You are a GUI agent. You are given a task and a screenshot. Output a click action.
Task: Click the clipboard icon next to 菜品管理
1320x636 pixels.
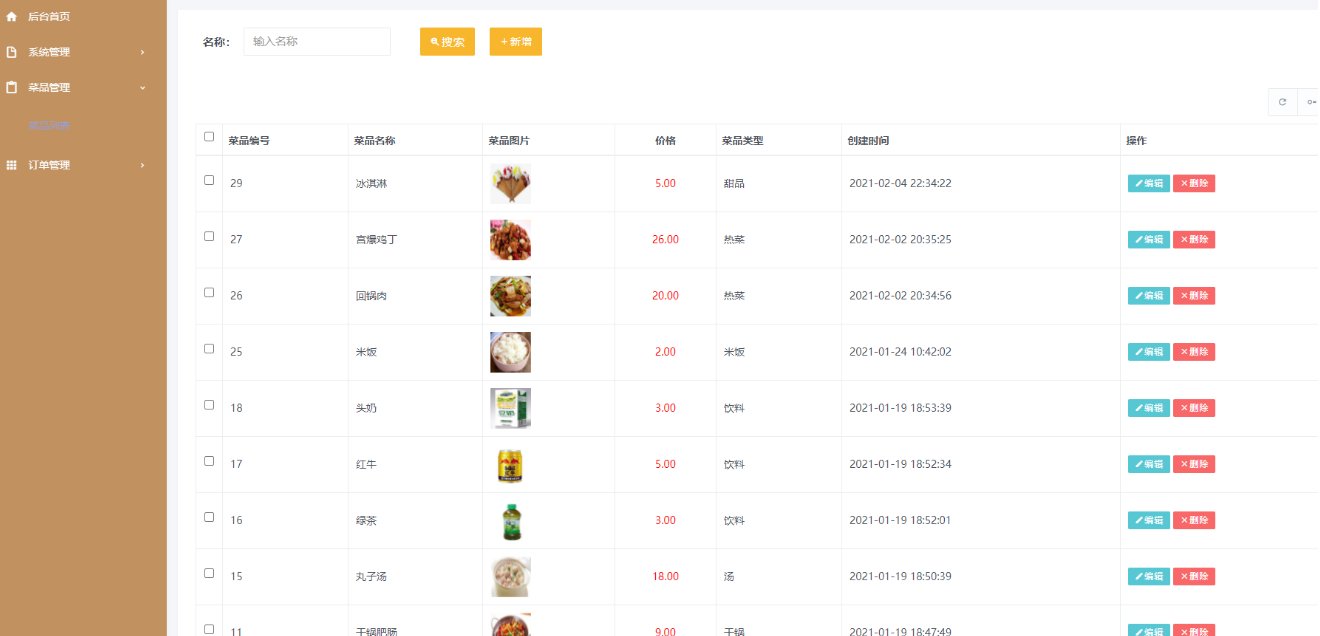click(12, 88)
